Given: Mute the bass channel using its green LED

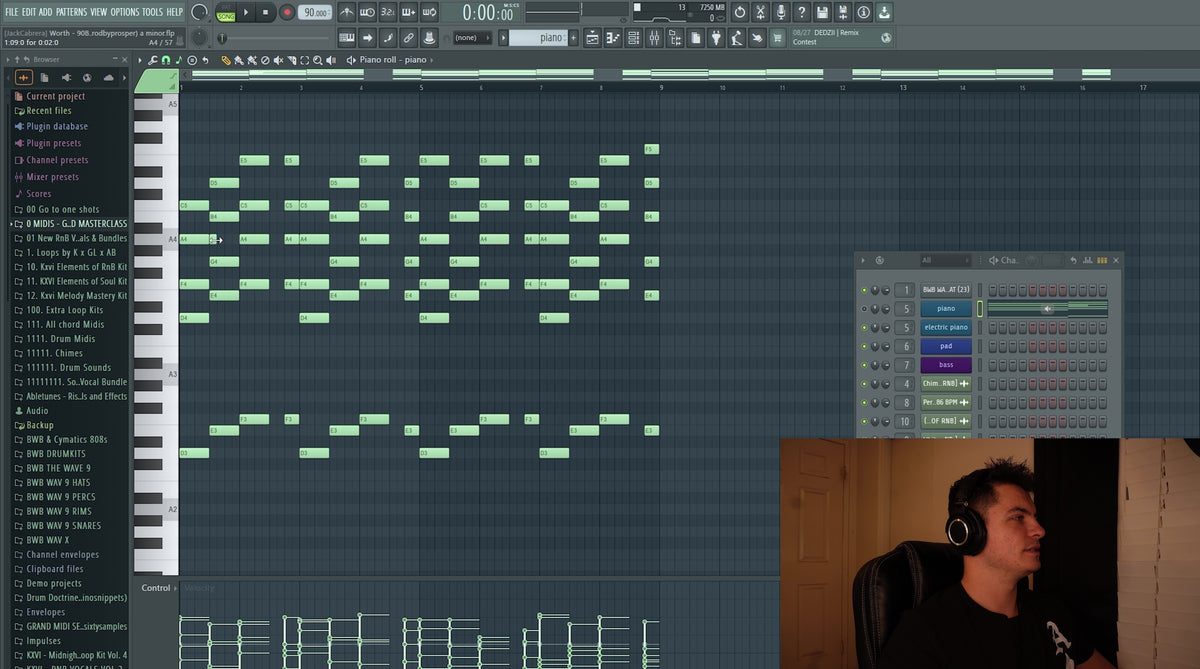Looking at the screenshot, I should (x=864, y=366).
